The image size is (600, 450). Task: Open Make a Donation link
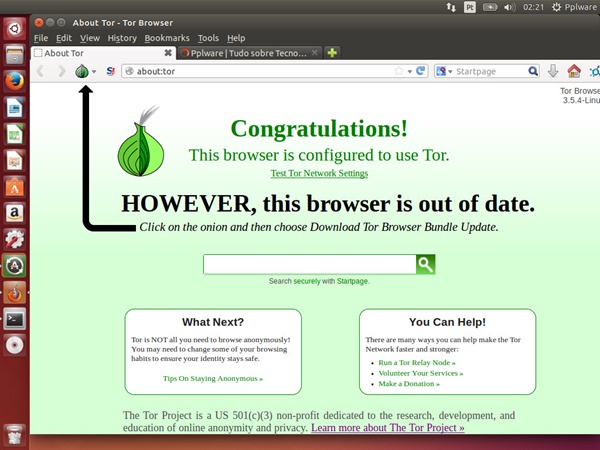409,384
